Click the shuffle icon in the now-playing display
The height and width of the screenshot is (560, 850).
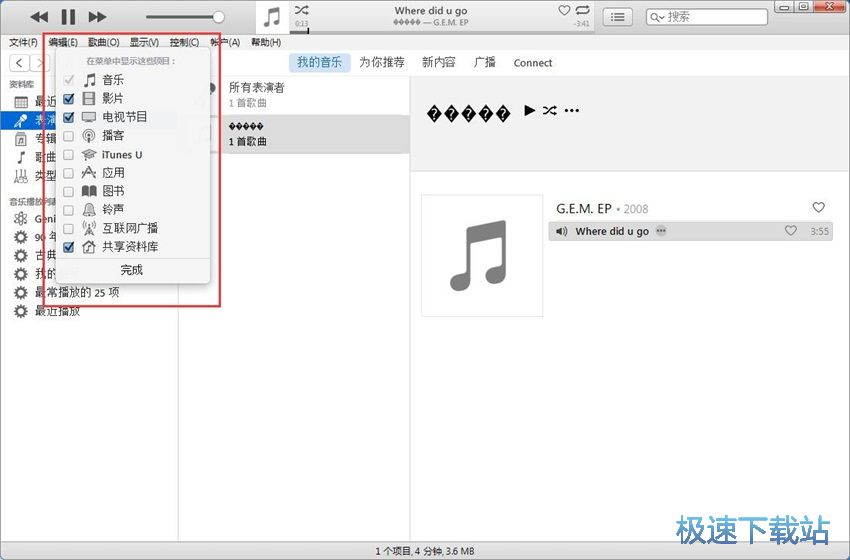[301, 10]
